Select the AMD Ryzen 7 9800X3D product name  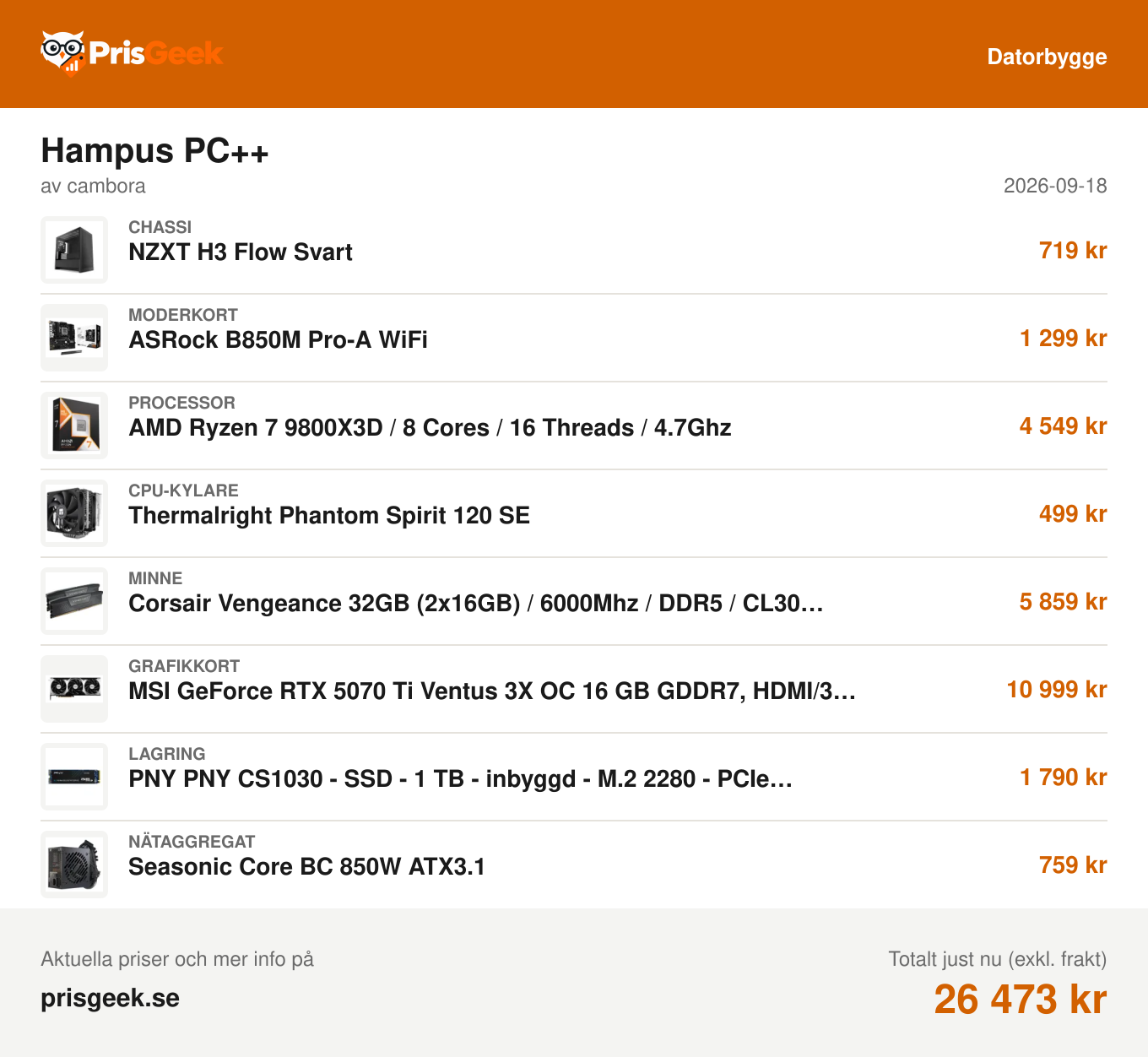pyautogui.click(x=430, y=428)
